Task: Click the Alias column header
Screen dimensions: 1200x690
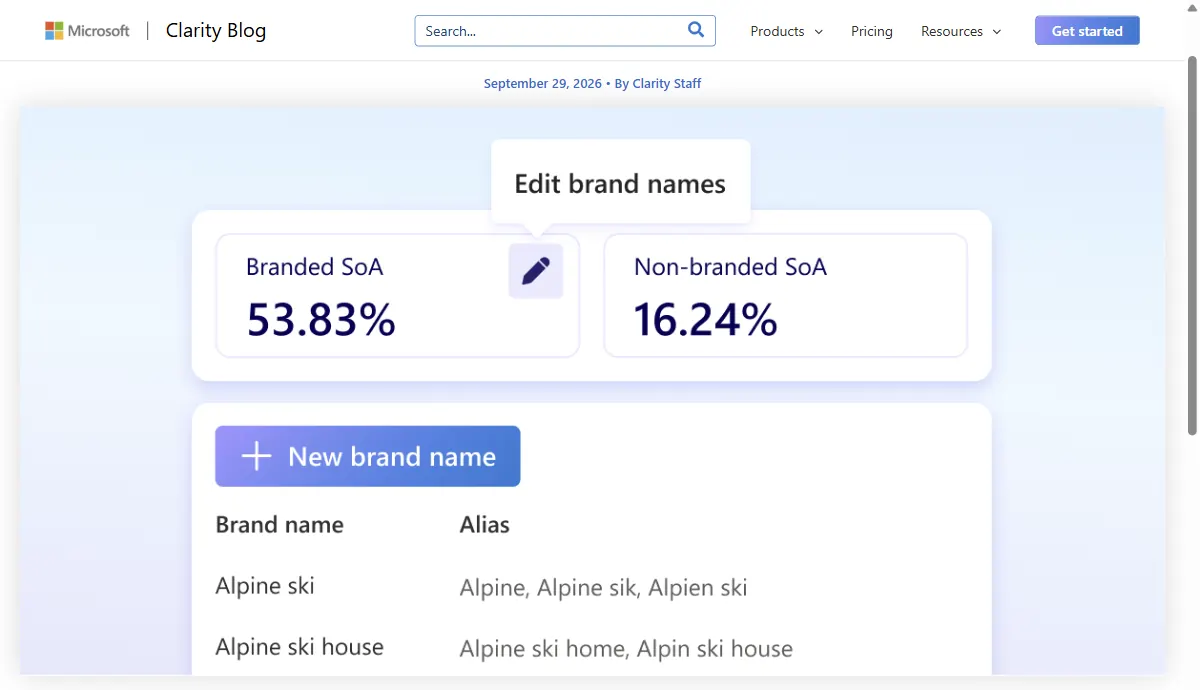Action: 484,525
